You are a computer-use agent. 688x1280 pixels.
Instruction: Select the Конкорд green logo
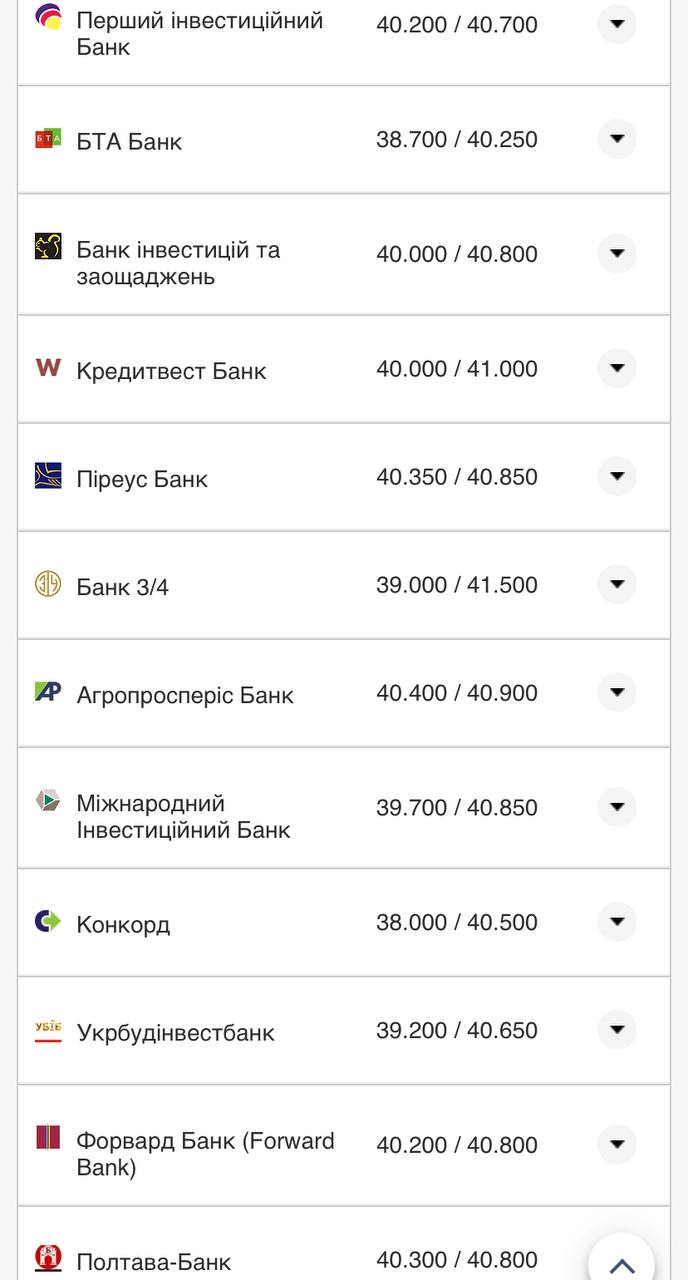45,921
